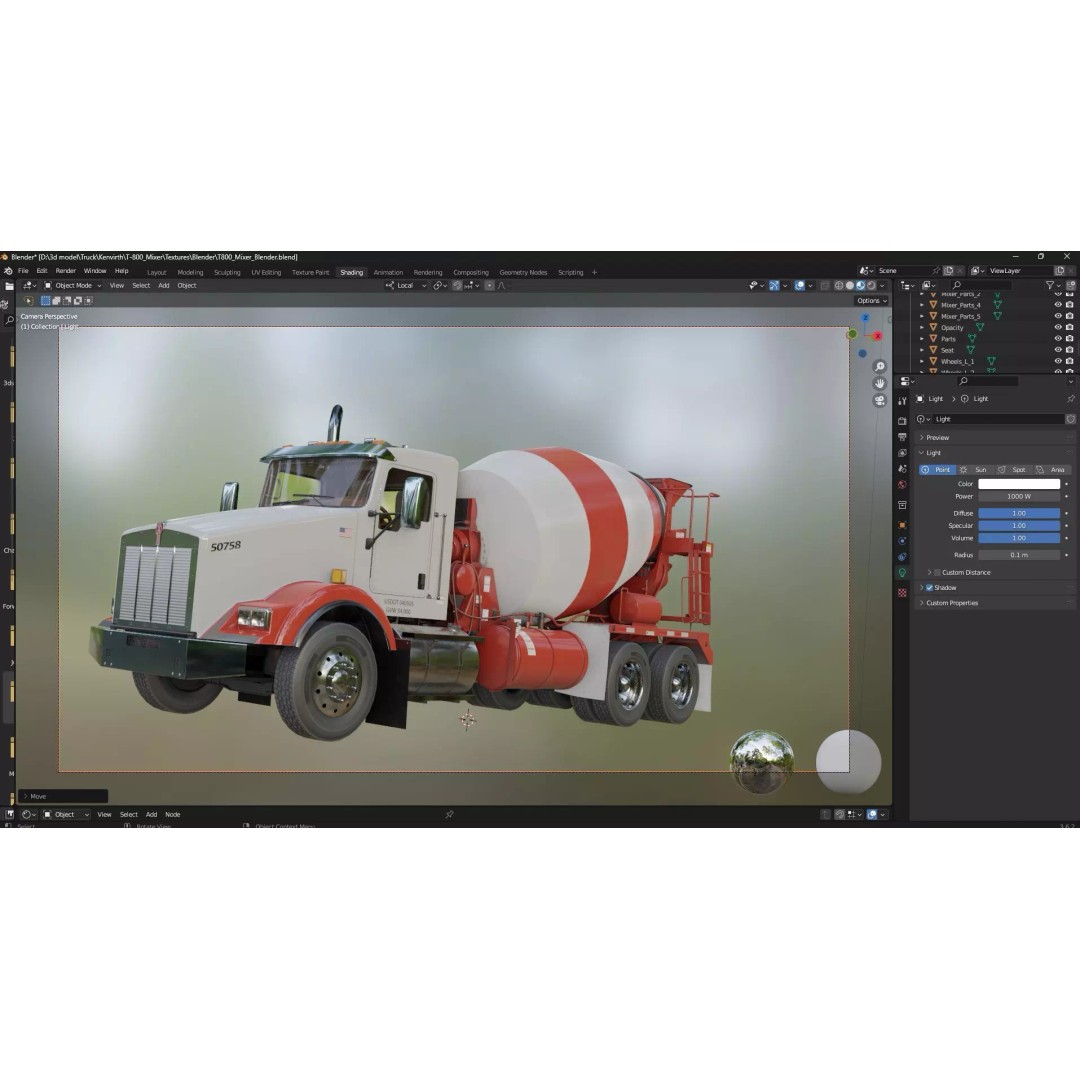Open the shading options dropdown arrow
This screenshot has height=1080, width=1080.
coord(882,285)
